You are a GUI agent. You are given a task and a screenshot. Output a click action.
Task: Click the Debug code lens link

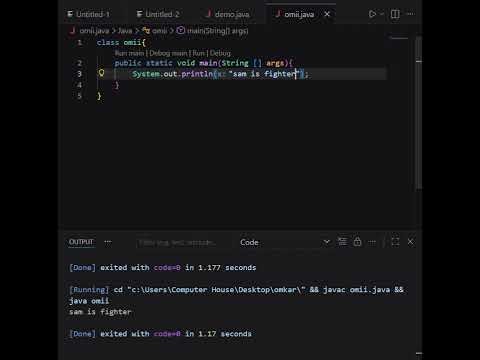(220, 53)
